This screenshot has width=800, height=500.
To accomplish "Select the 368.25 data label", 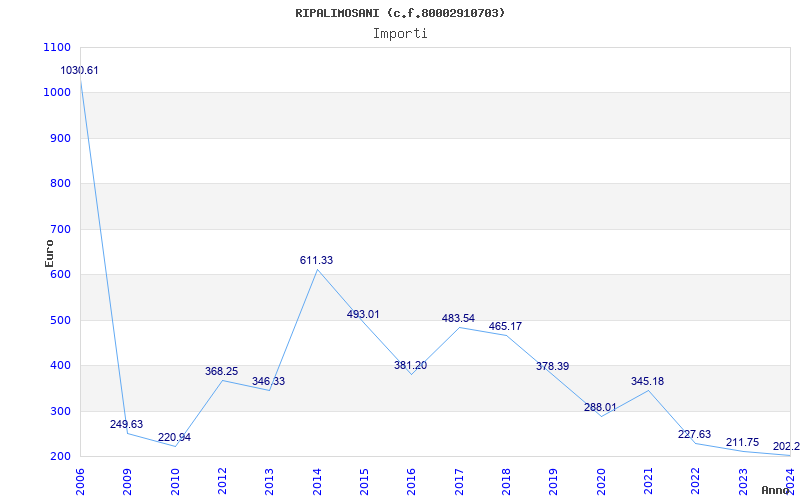I will (x=221, y=371).
